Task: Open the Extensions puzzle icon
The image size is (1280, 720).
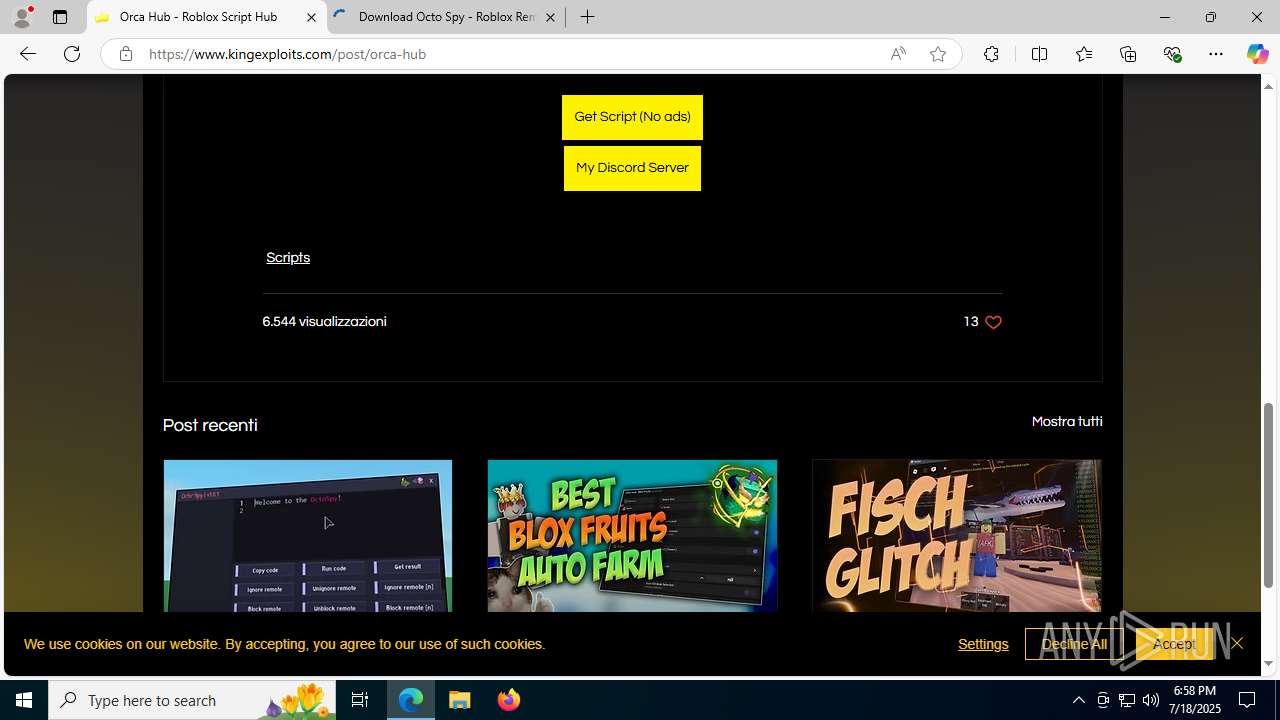Action: click(x=991, y=54)
